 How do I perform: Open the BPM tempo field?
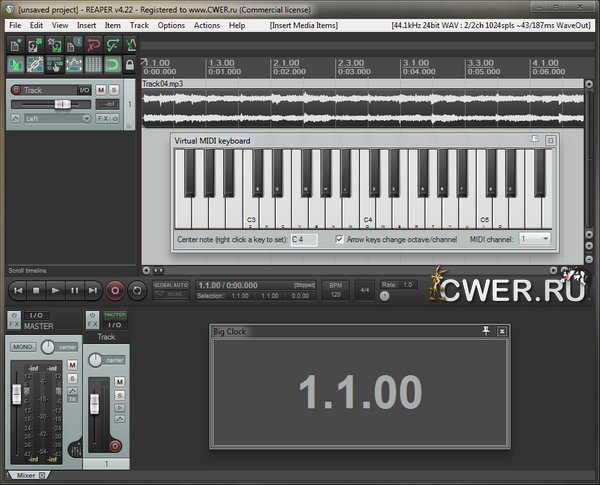(334, 290)
